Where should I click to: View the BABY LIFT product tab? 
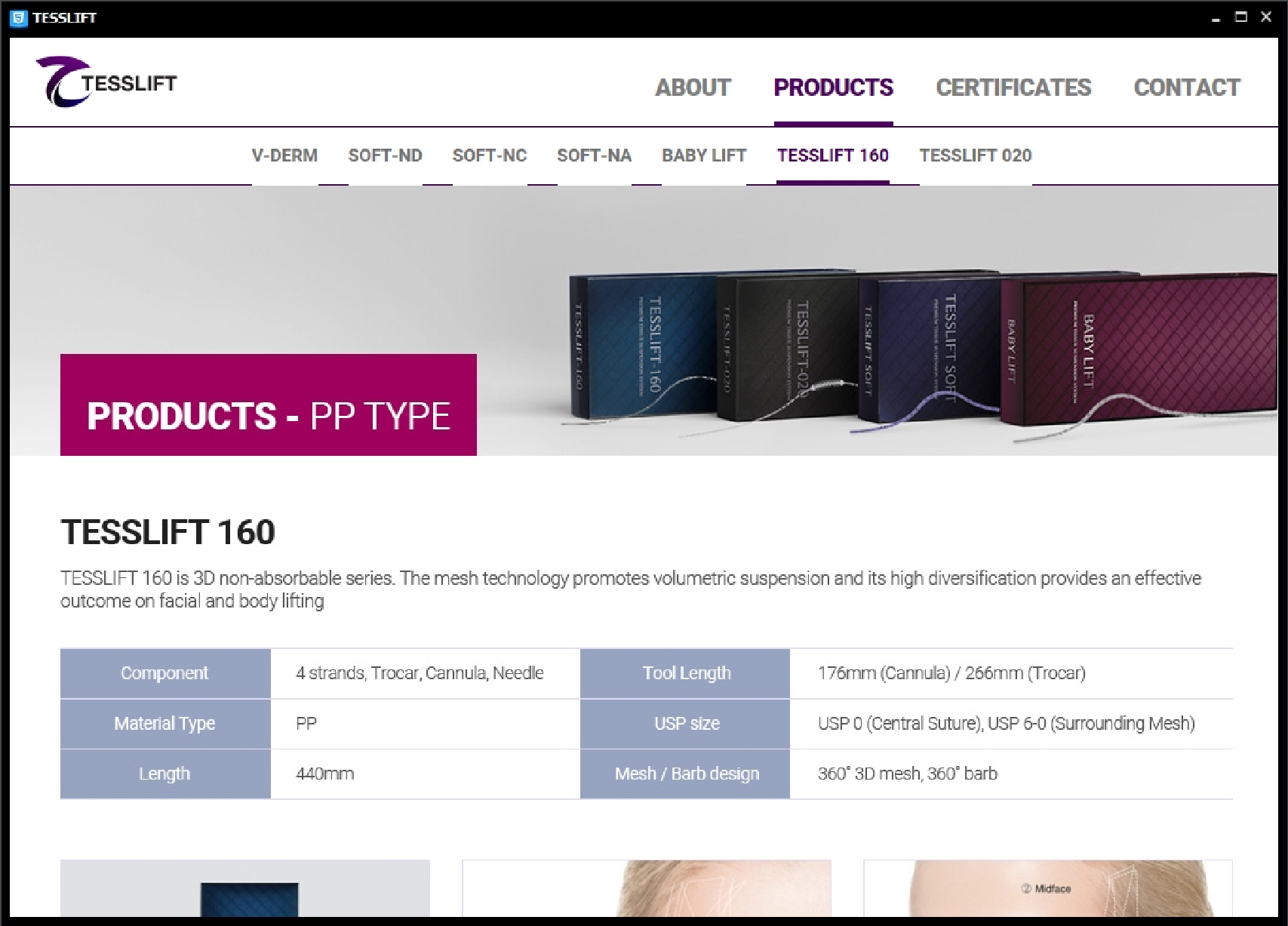click(x=704, y=155)
